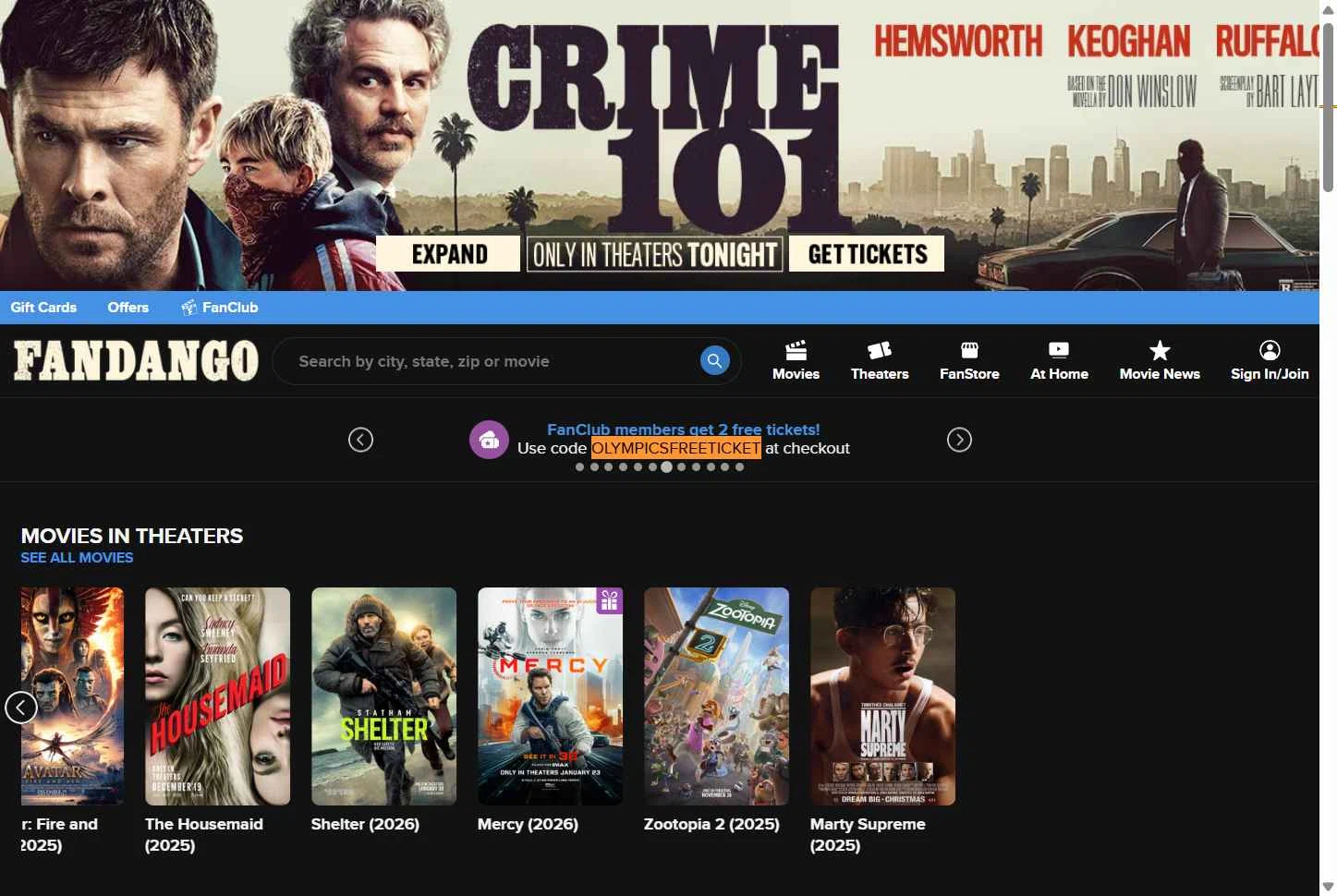The image size is (1337, 896).
Task: Go back in movies carousel arrow
Action: (21, 708)
